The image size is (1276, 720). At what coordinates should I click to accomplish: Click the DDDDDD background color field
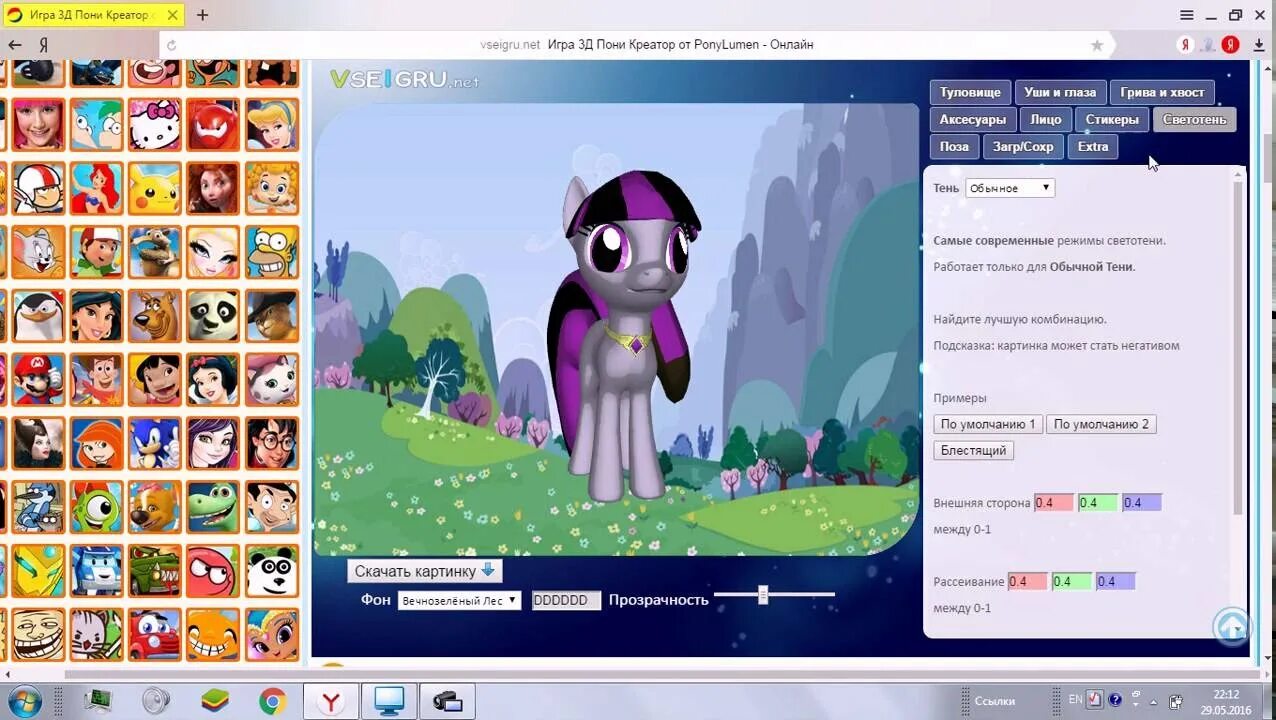(x=566, y=600)
